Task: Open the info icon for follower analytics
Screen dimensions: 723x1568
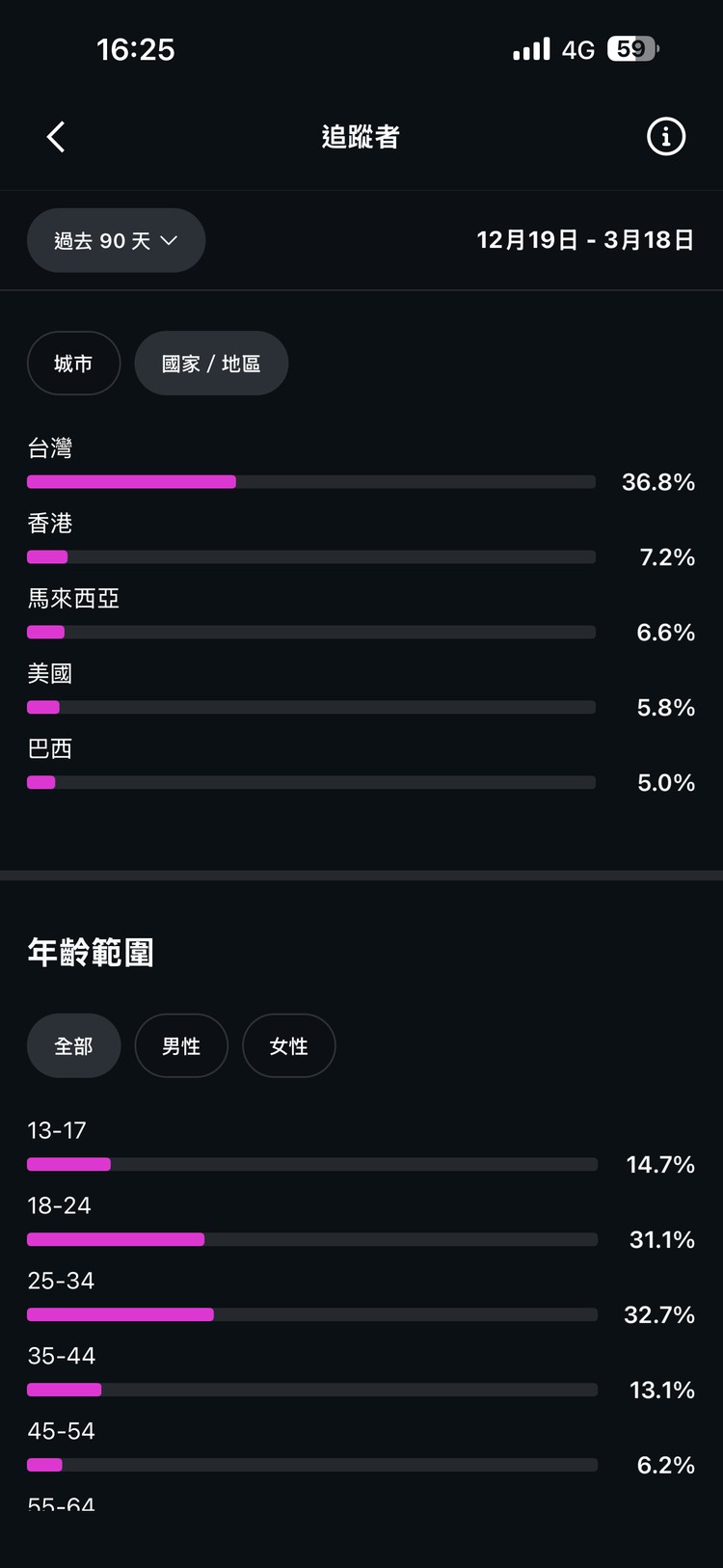Action: [x=665, y=136]
